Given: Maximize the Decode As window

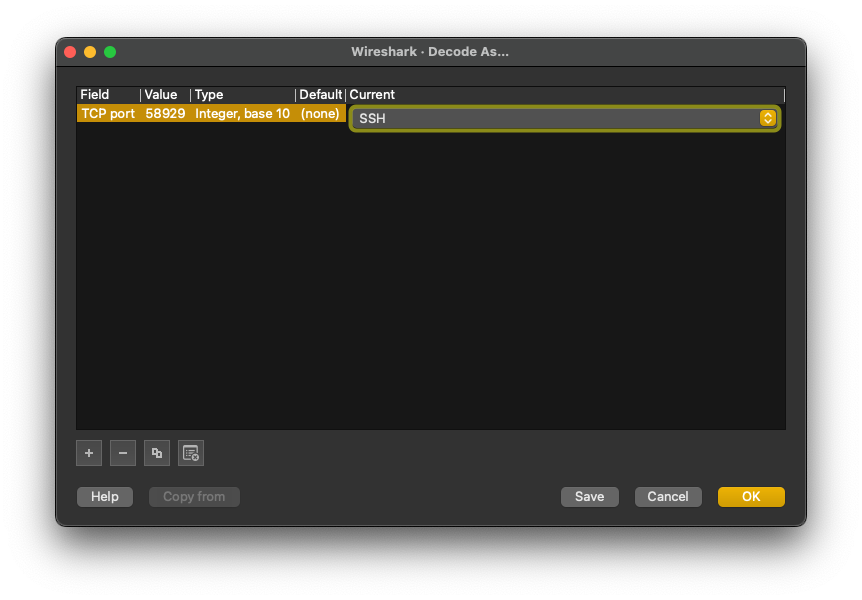Looking at the screenshot, I should (x=110, y=52).
